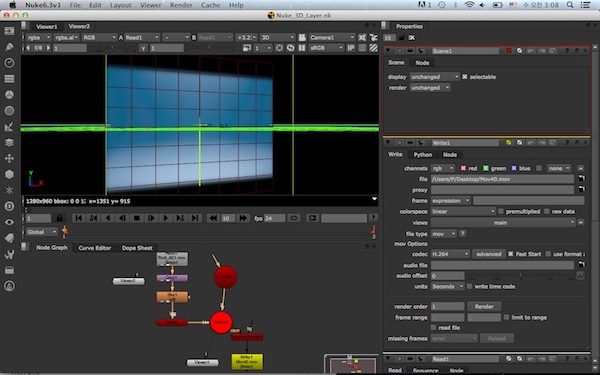Open the 3D nodes cube icon

tap(9, 174)
